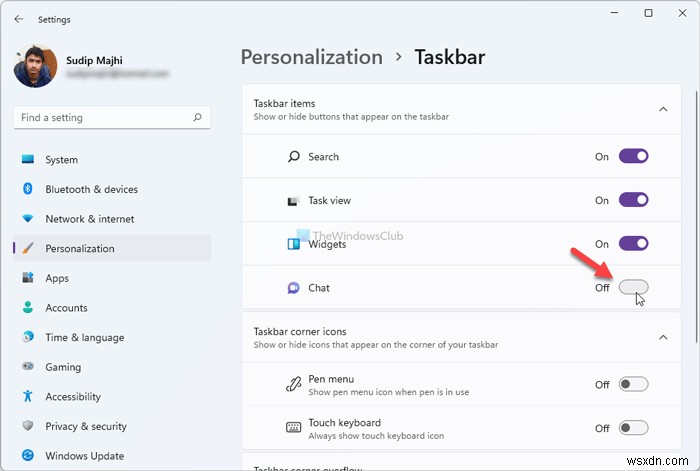Turn off the Search taskbar toggle
Image resolution: width=700 pixels, height=471 pixels.
pos(633,156)
